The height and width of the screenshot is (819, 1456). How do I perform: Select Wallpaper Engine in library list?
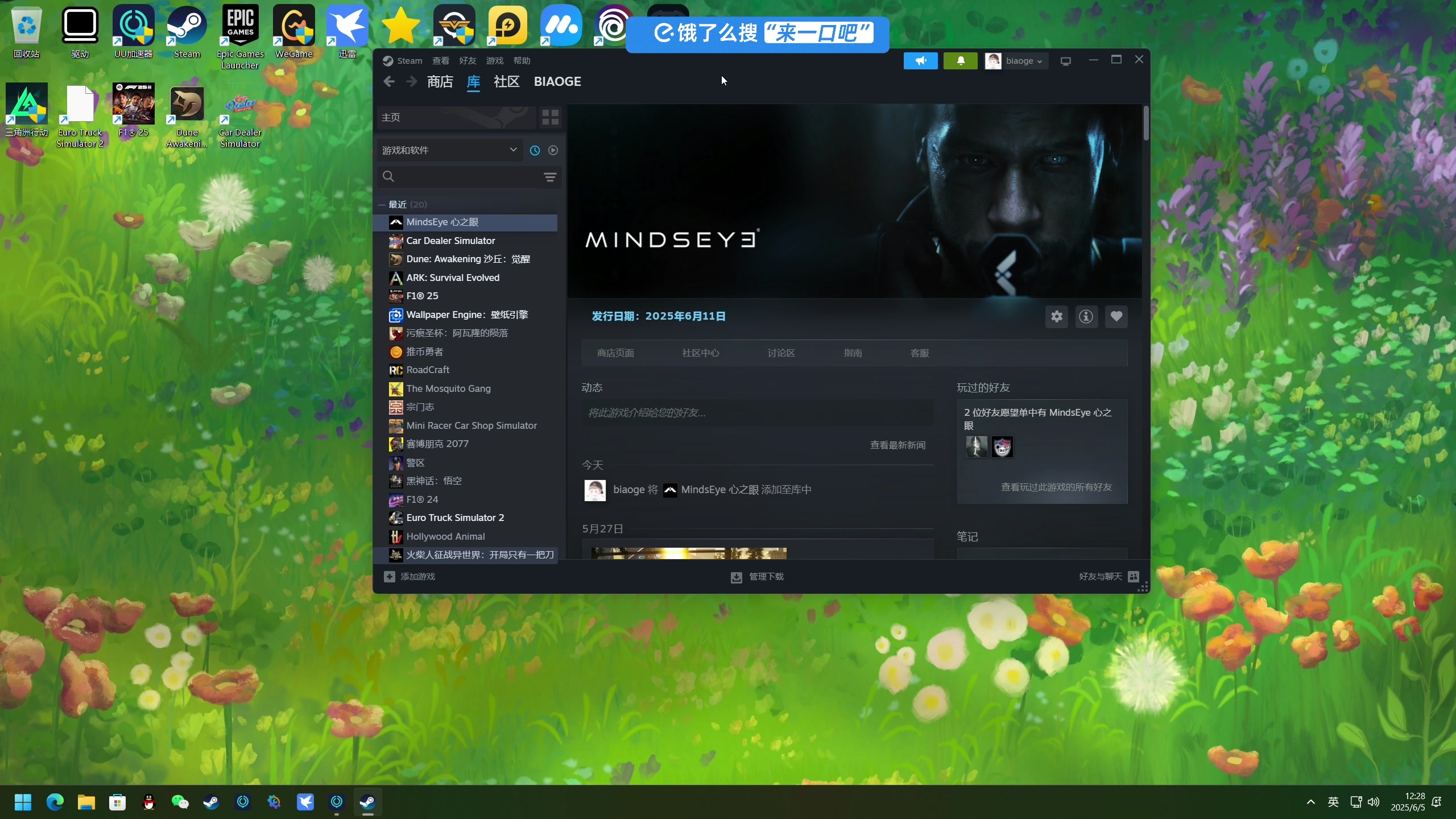coord(465,315)
